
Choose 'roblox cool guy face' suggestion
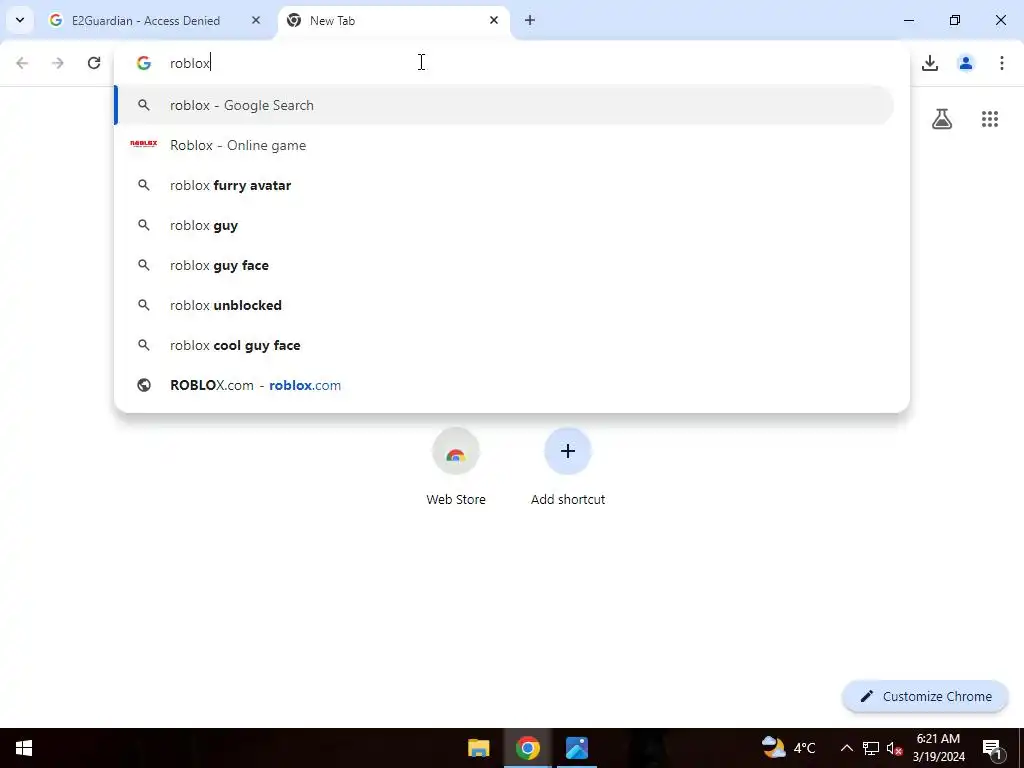click(x=504, y=345)
